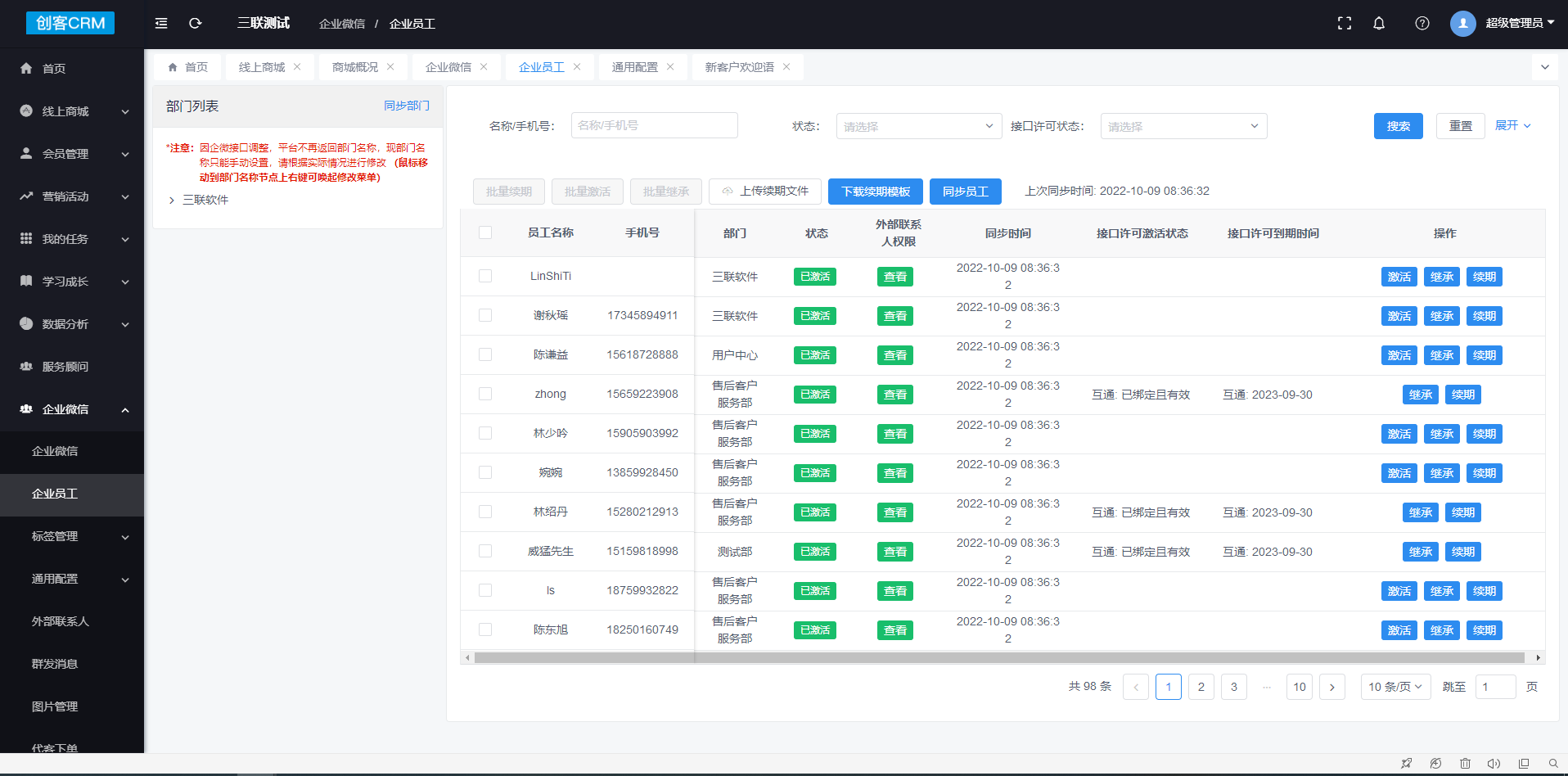Expand the 标签管理 submenu
Viewport: 1568px width, 776px height.
(72, 536)
